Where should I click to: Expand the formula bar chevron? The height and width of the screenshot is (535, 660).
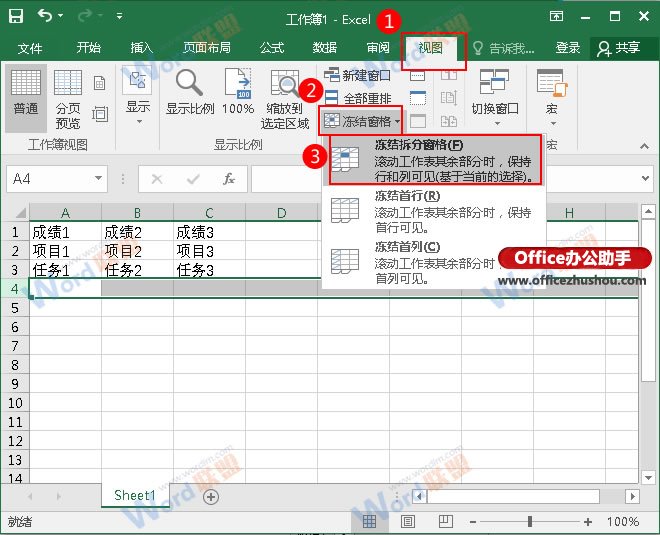point(645,178)
